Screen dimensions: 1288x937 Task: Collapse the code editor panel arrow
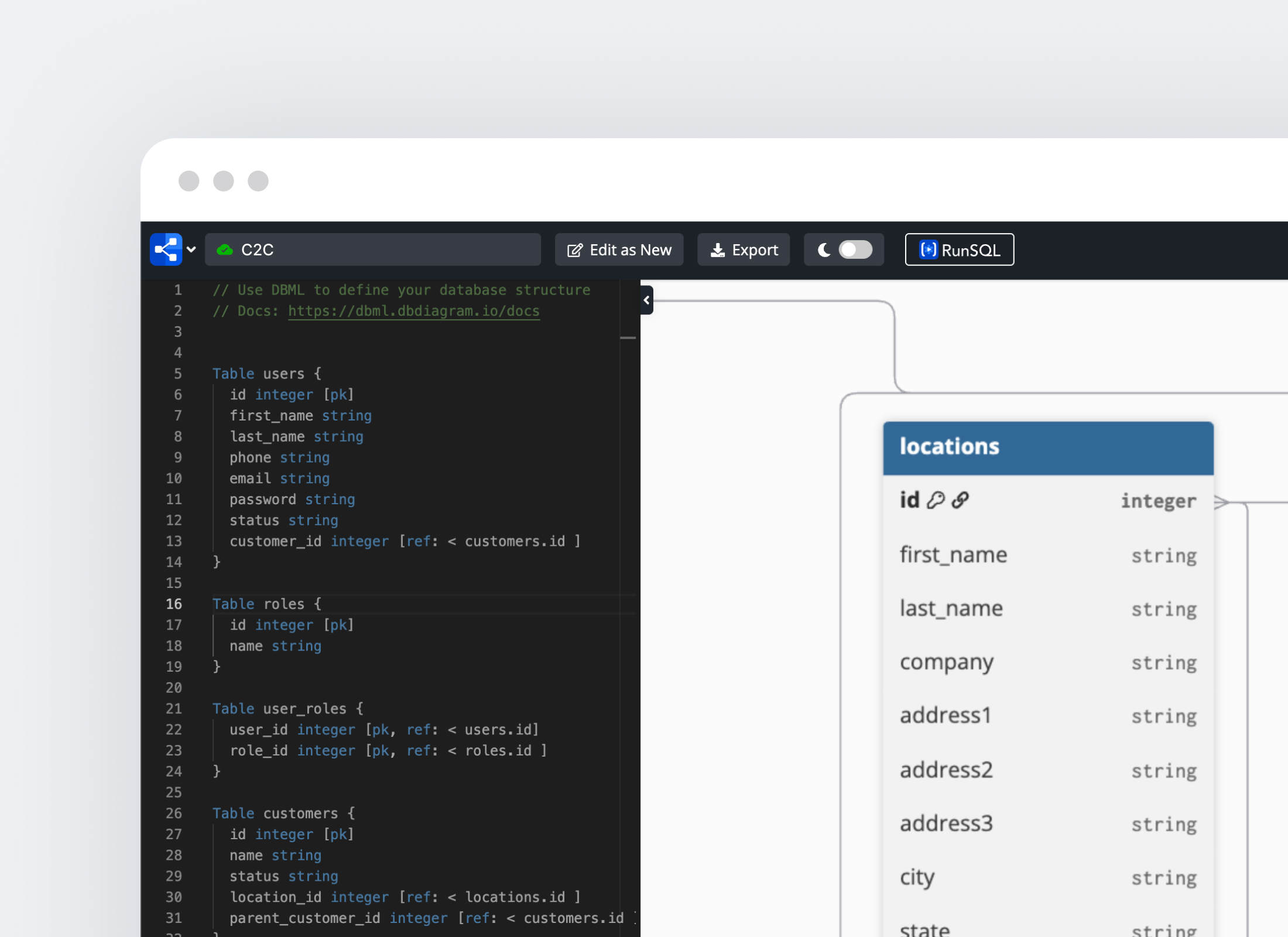click(646, 300)
